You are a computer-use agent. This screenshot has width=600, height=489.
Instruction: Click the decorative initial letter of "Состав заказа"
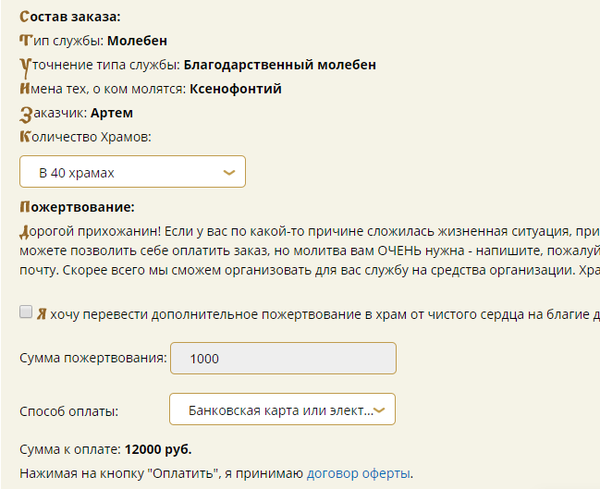pyautogui.click(x=24, y=18)
